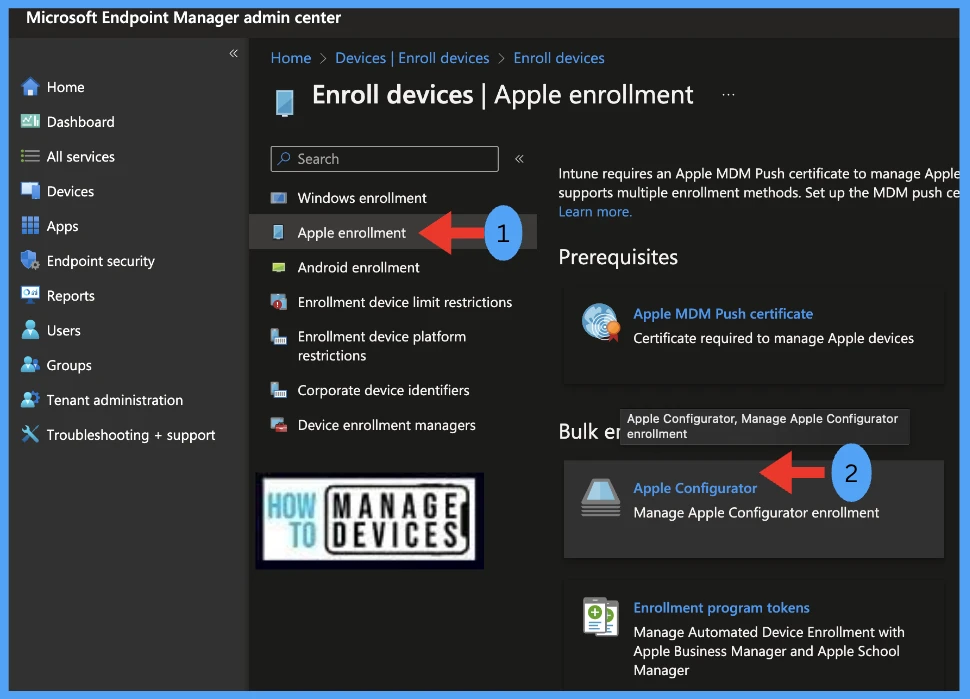
Task: Click "Certificate required to manage Apple devices" text
Action: [773, 338]
